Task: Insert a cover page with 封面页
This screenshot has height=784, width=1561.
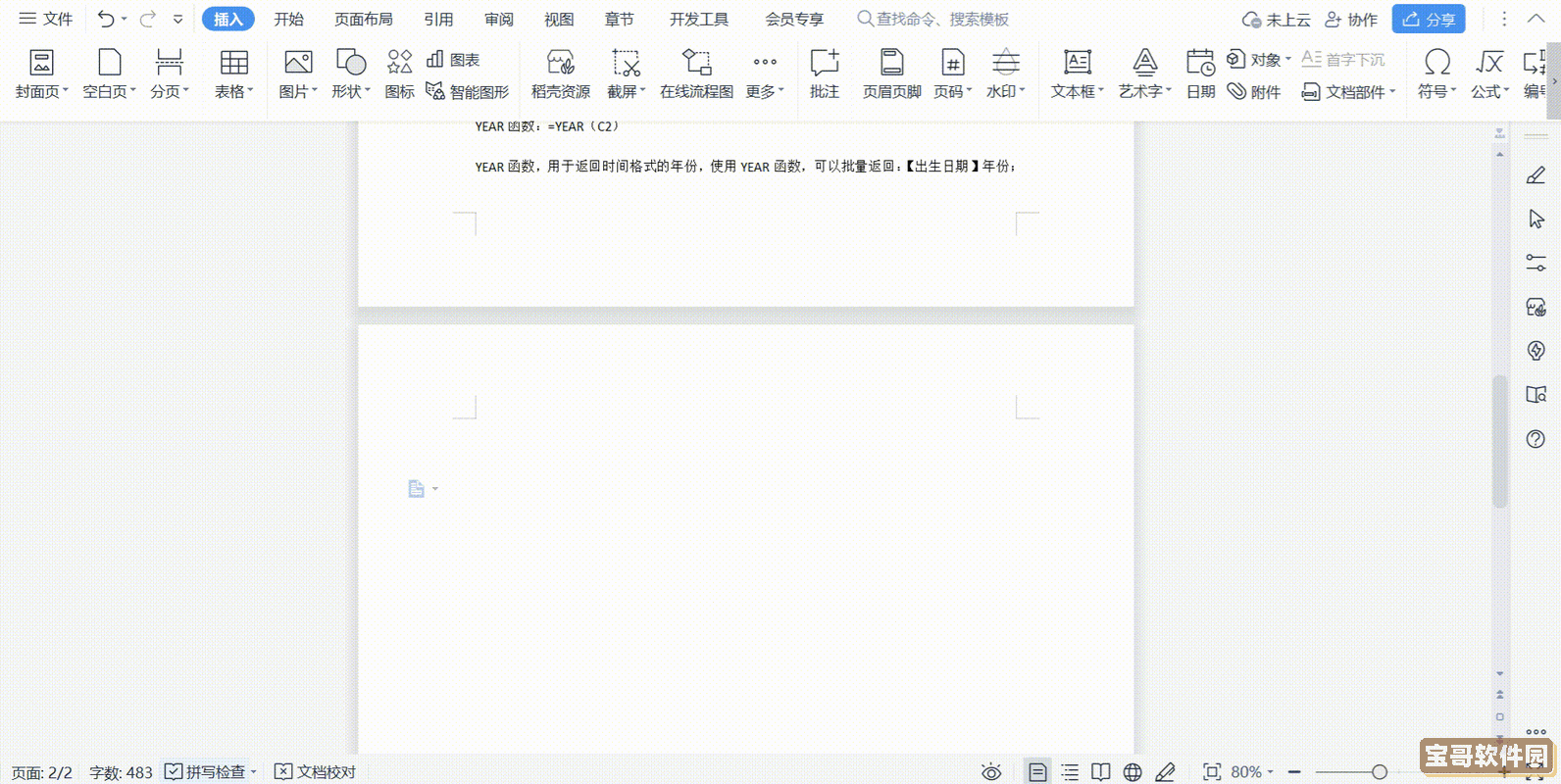Action: click(42, 74)
